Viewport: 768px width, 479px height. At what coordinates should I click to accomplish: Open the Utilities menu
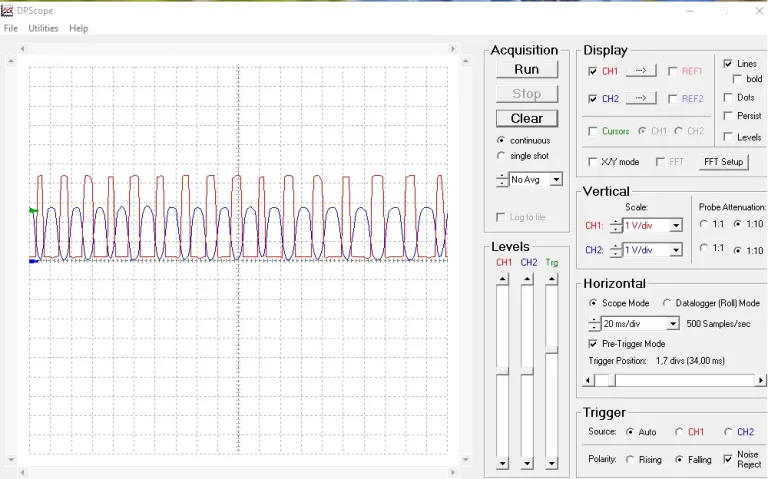43,28
